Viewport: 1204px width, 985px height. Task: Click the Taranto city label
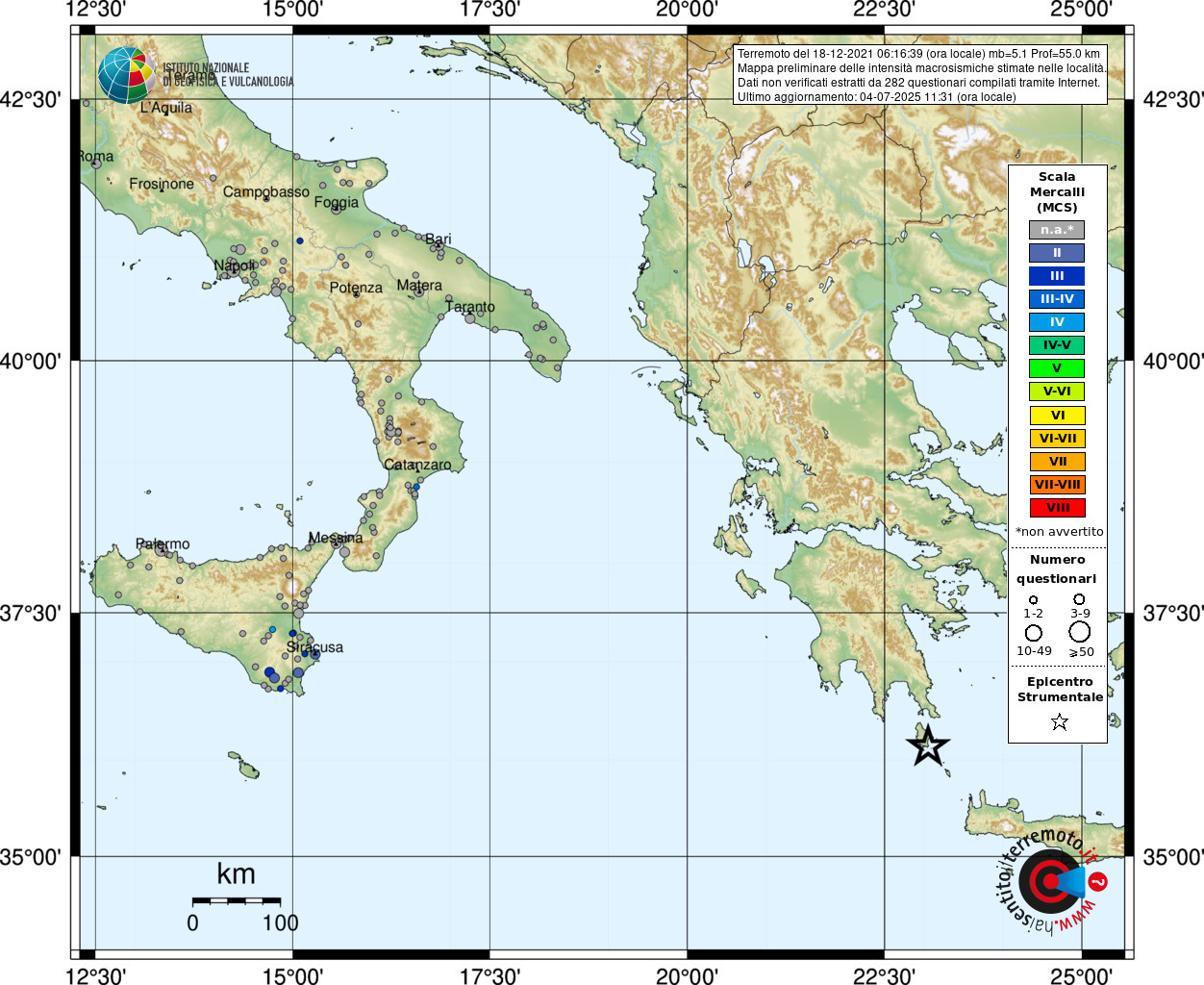tap(470, 307)
